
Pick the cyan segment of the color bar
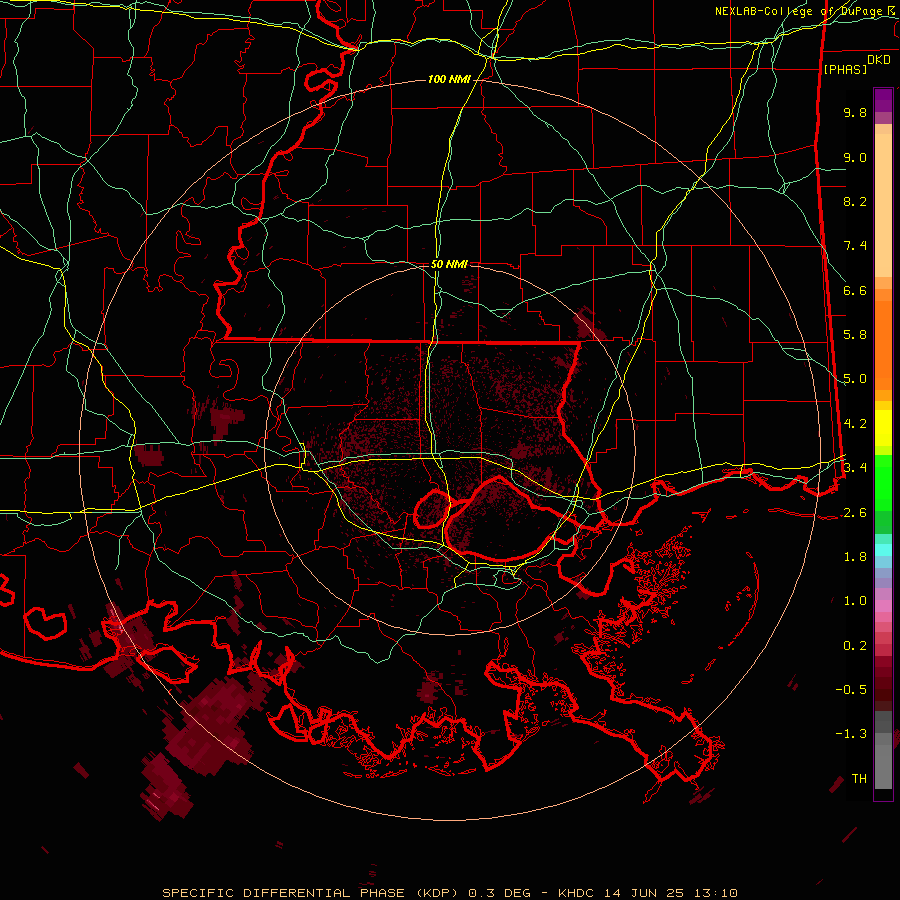pyautogui.click(x=883, y=550)
